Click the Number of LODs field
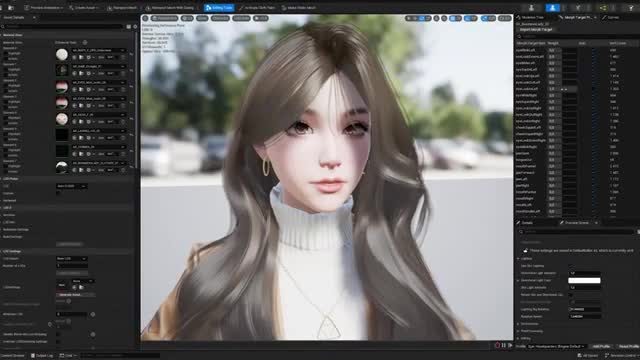 tap(71, 266)
